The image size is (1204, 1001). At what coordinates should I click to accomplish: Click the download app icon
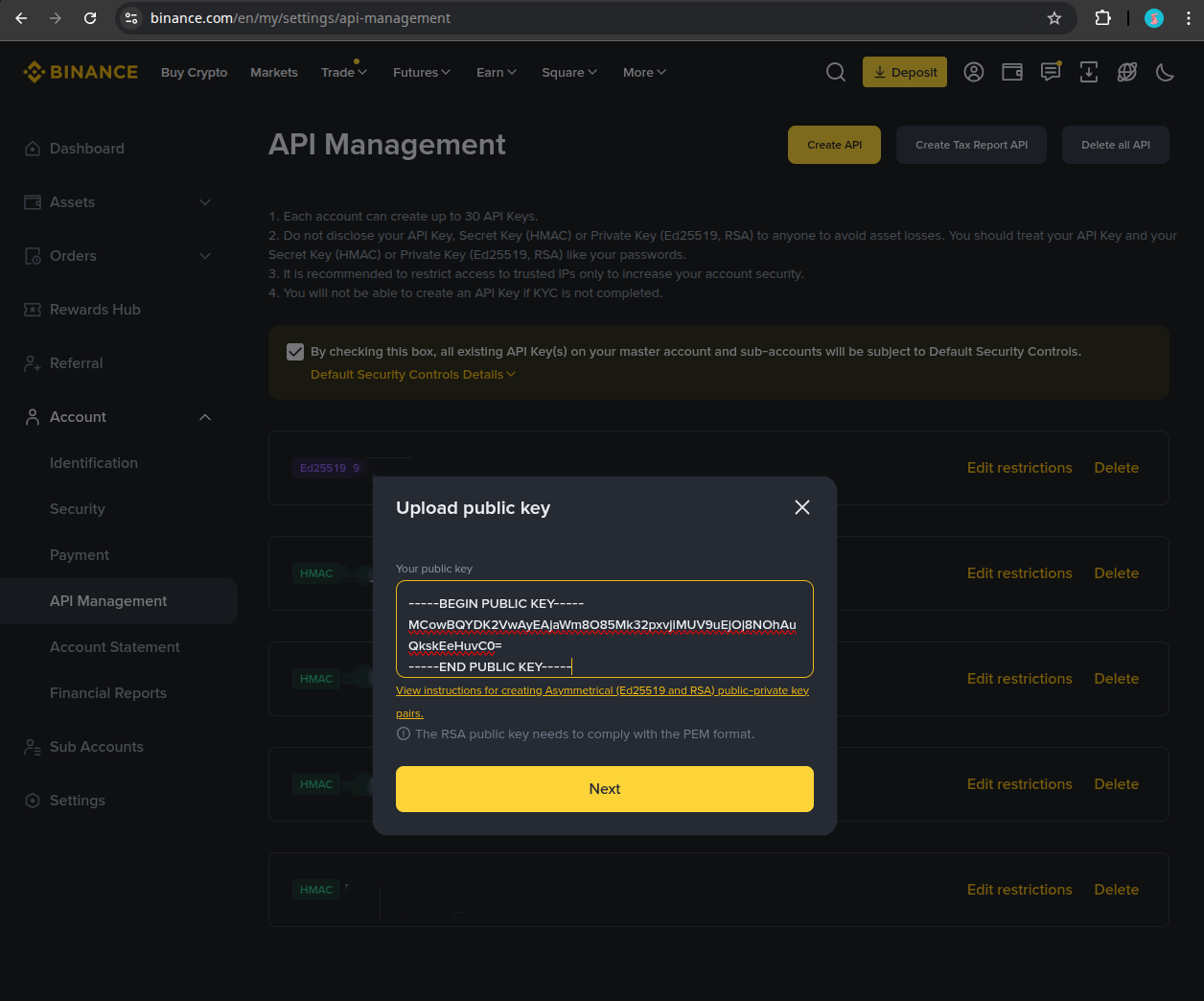click(x=1089, y=72)
